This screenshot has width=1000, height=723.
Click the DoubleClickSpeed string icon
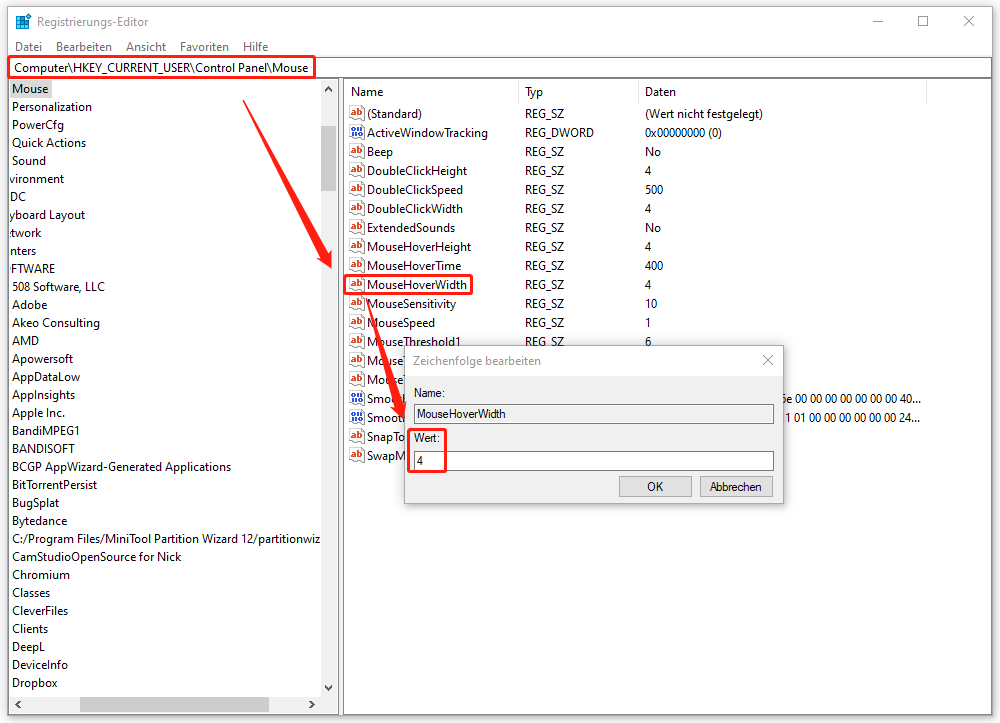357,189
